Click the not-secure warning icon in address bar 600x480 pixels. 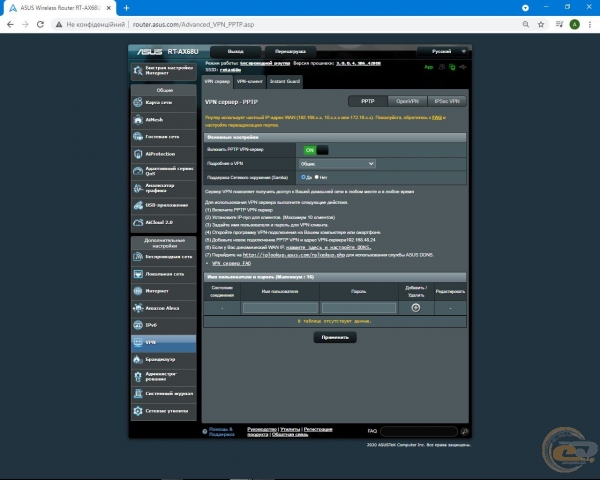(59, 24)
